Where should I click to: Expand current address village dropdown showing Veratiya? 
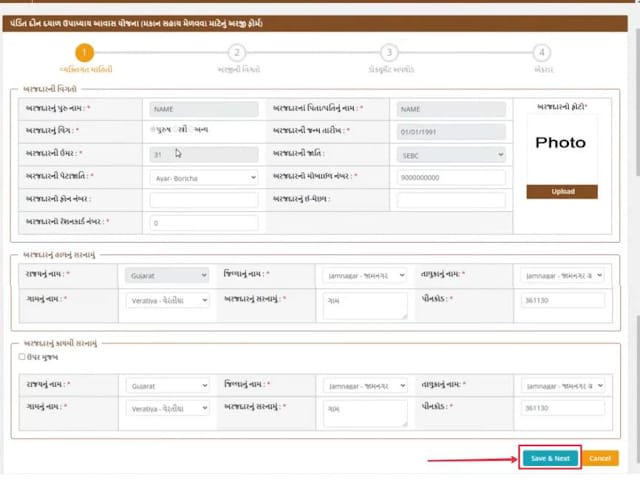pyautogui.click(x=167, y=299)
